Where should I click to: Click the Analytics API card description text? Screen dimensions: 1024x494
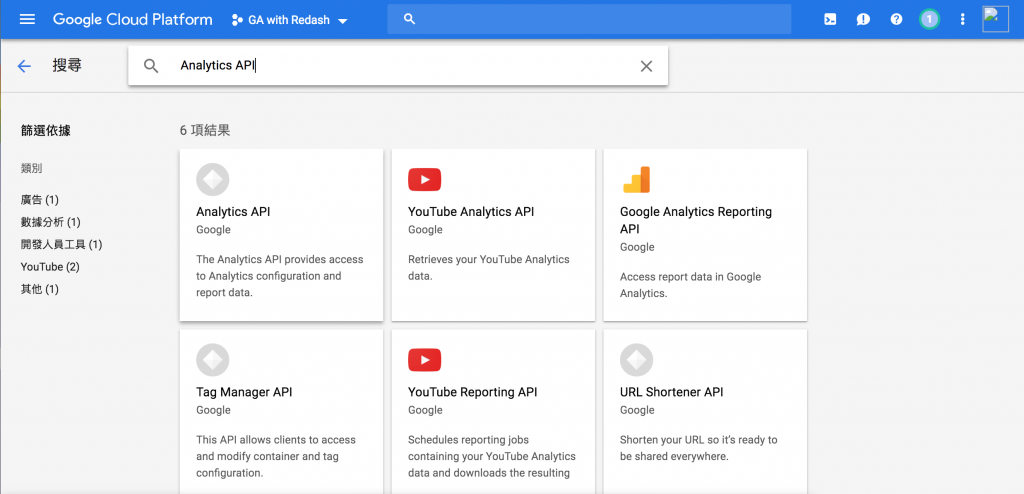[x=280, y=276]
